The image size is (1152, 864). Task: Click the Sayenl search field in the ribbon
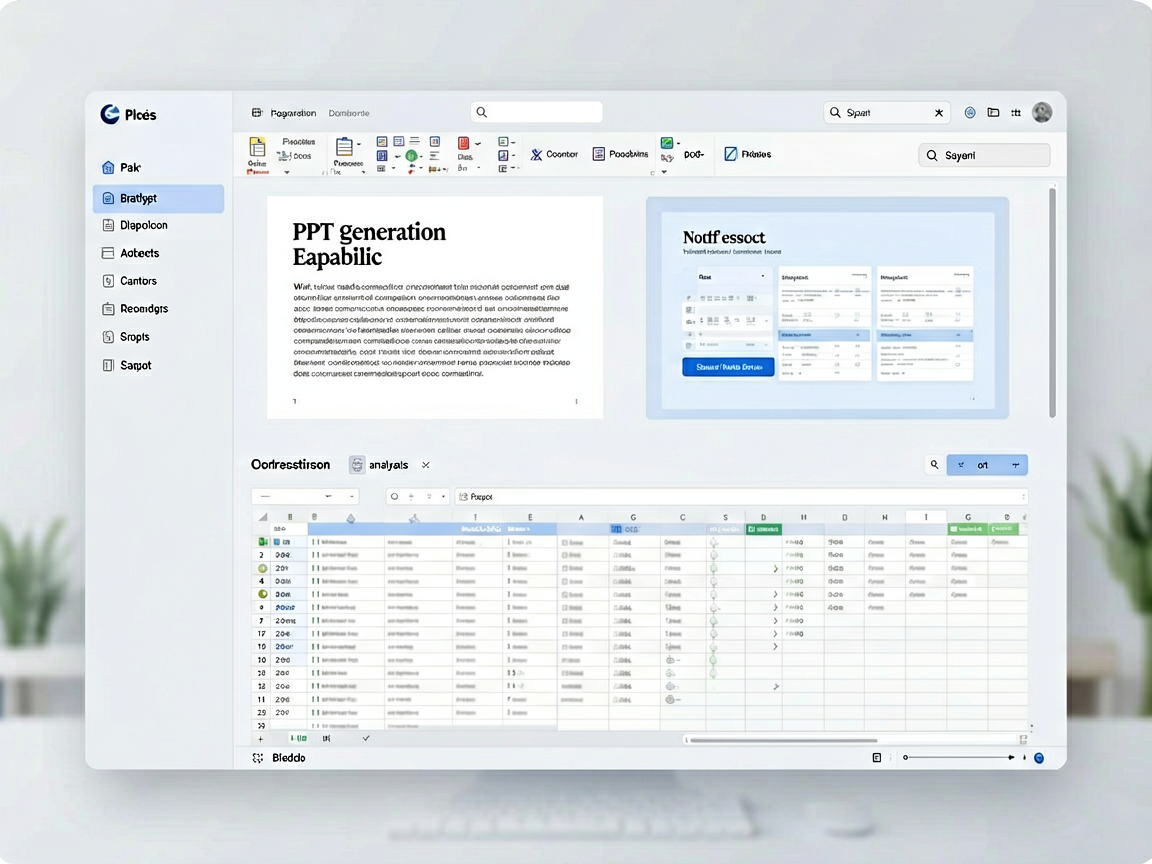(984, 156)
